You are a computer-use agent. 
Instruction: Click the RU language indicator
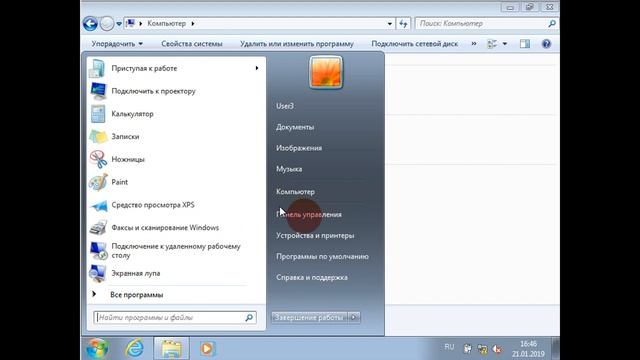click(x=449, y=347)
